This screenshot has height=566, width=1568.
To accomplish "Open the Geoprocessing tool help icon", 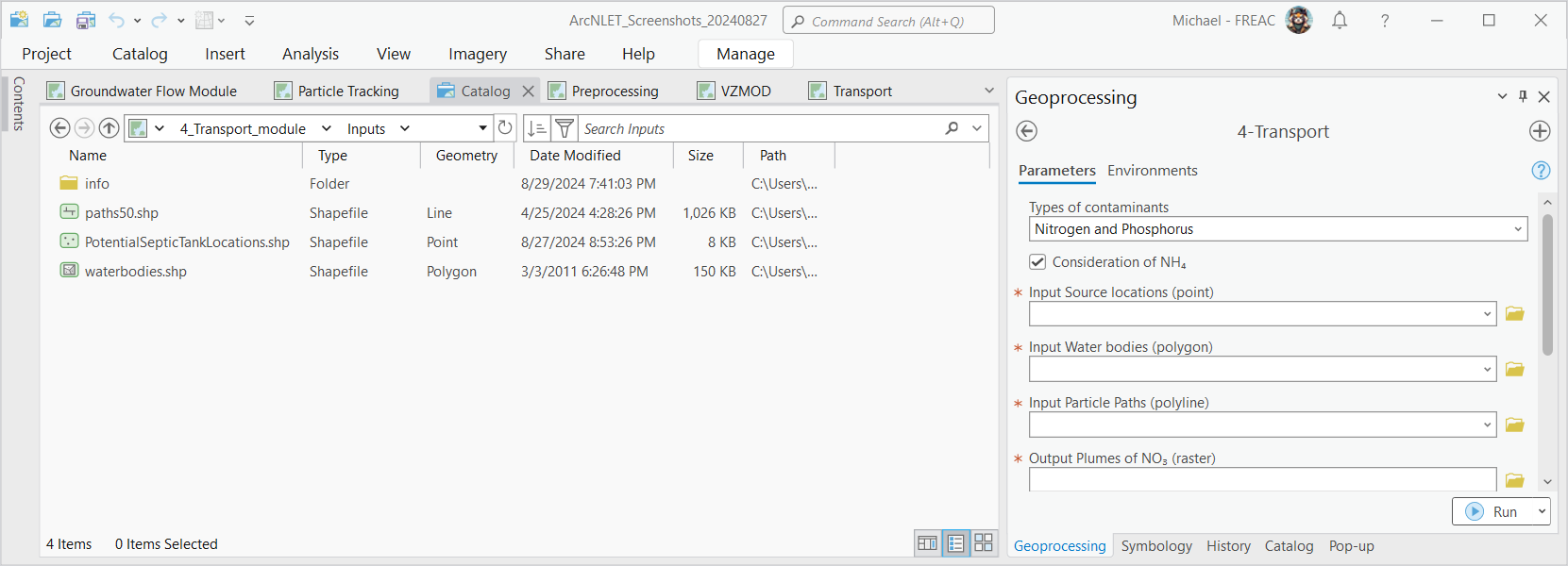I will tap(1541, 170).
